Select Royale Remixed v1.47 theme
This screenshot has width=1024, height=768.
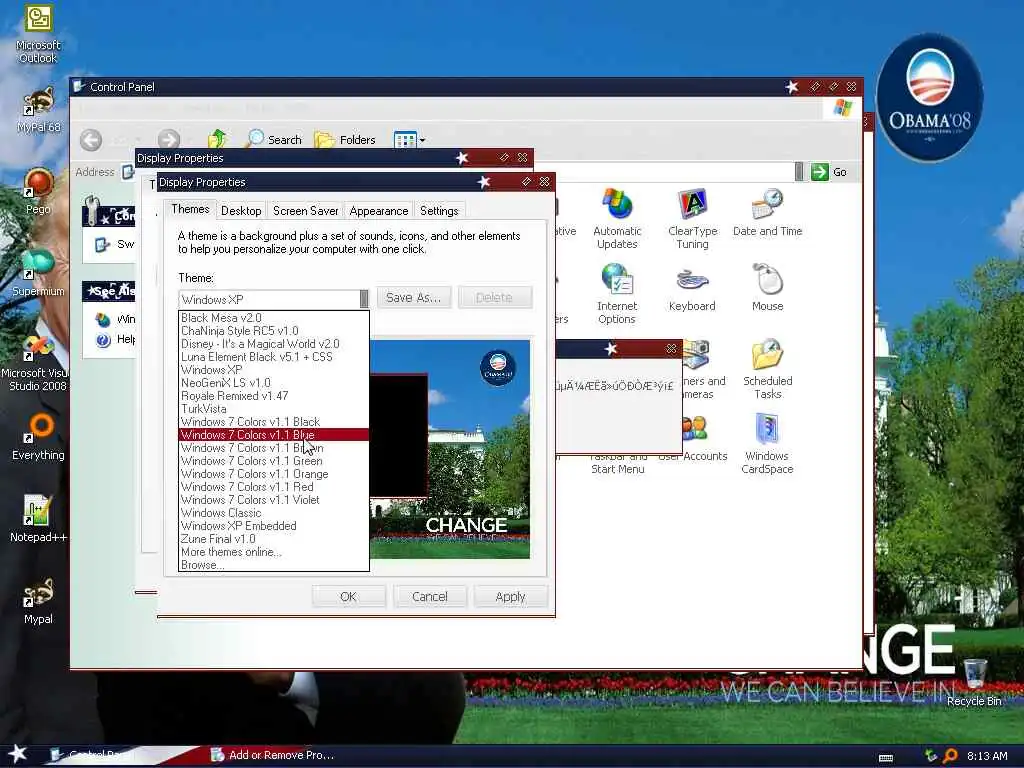pyautogui.click(x=274, y=396)
